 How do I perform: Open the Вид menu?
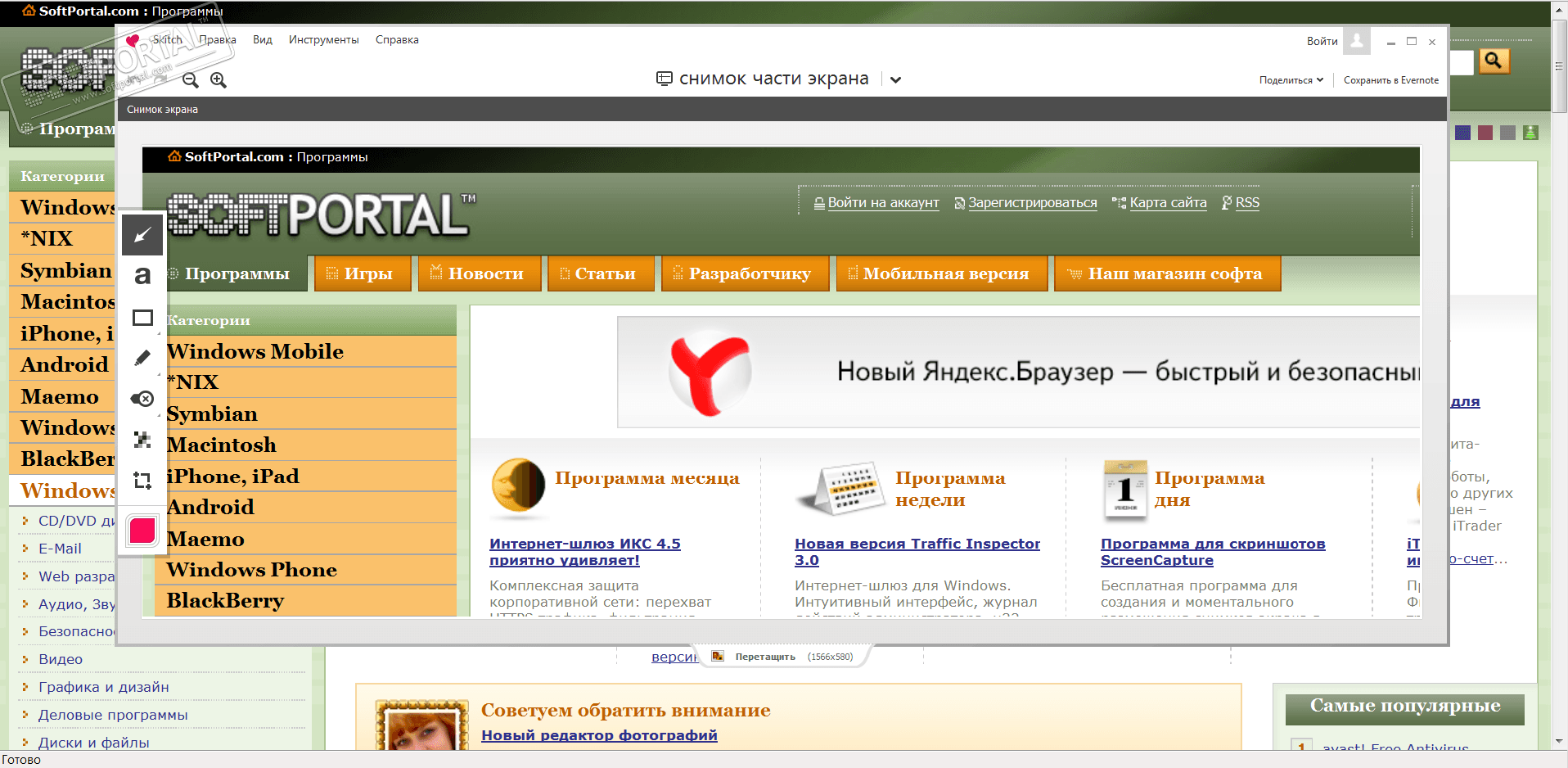tap(263, 39)
